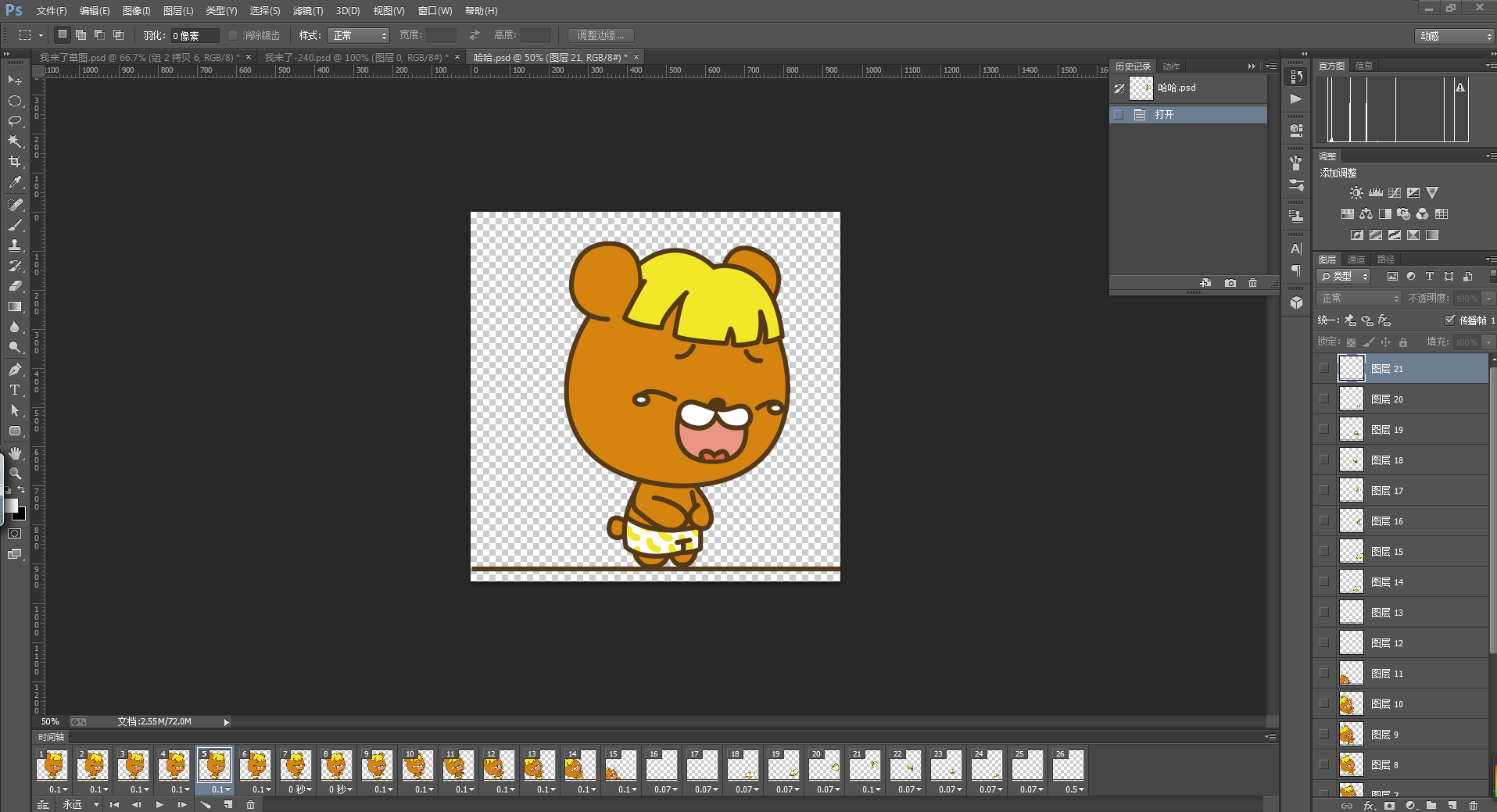Select the Hand tool

pos(15,454)
